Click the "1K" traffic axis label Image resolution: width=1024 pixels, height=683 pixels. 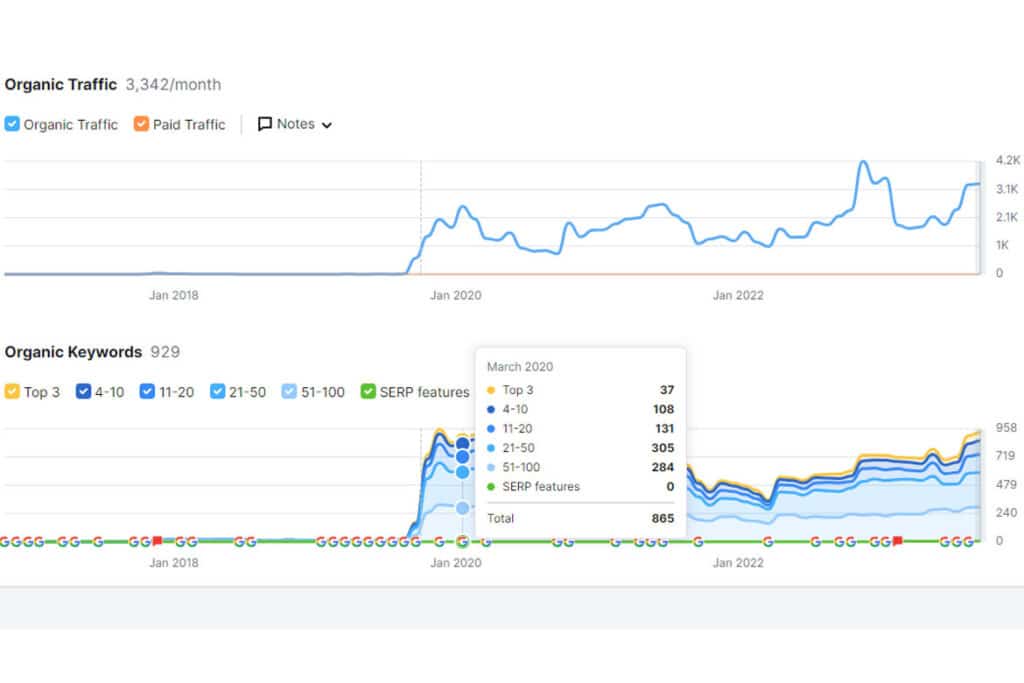click(1002, 246)
